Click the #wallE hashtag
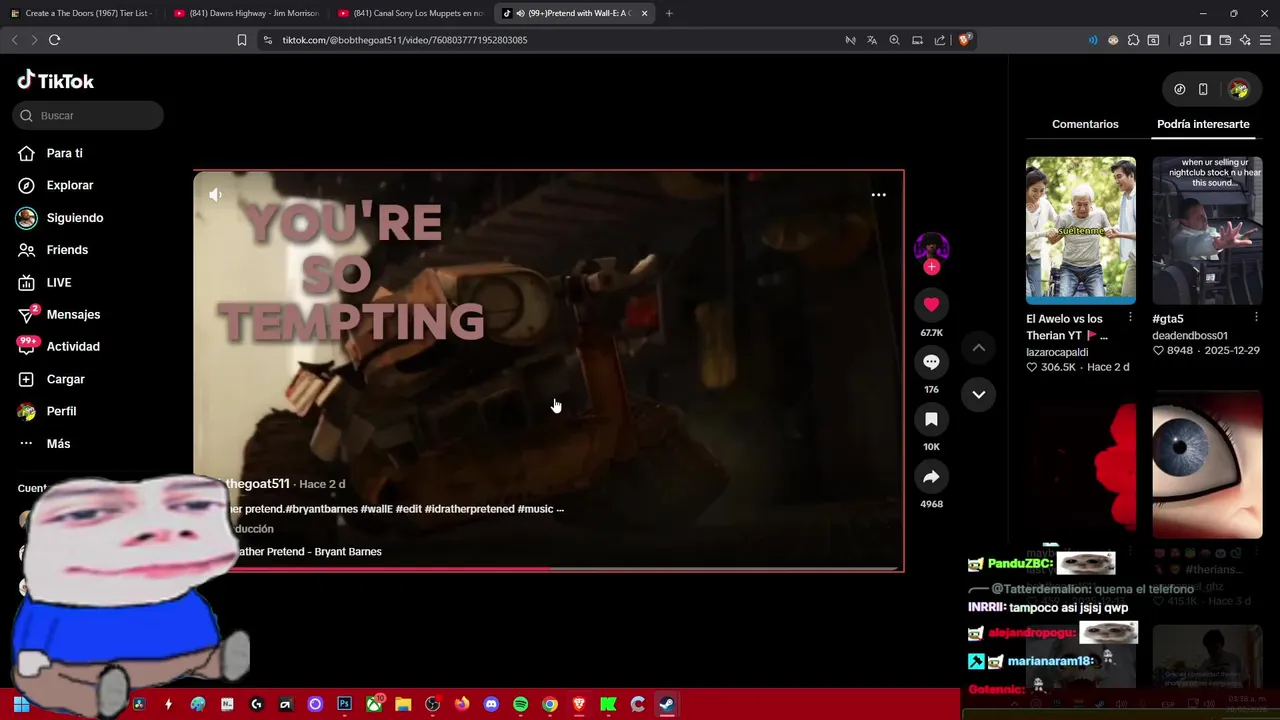The height and width of the screenshot is (720, 1280). (377, 509)
